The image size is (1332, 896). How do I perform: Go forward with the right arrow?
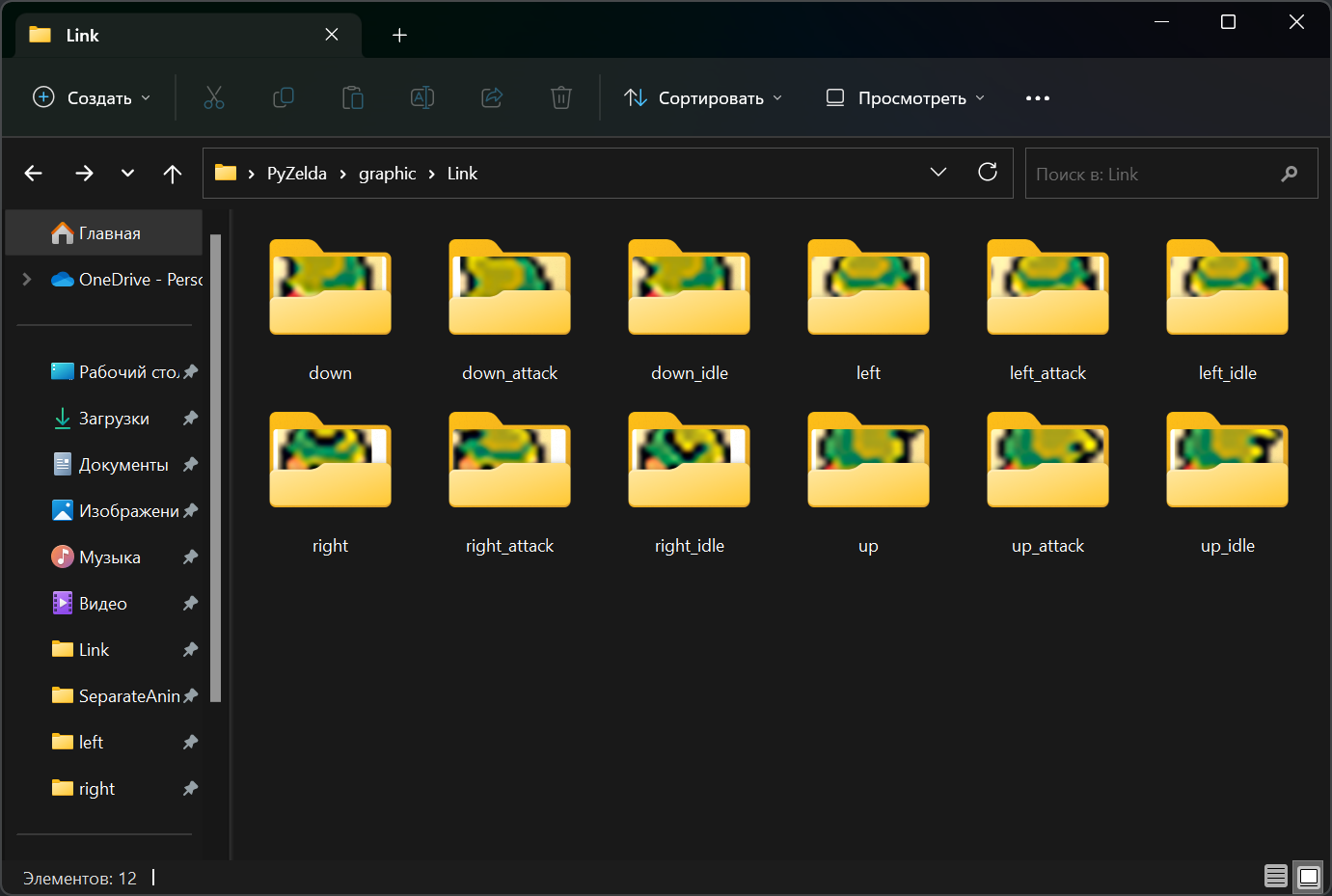coord(84,174)
